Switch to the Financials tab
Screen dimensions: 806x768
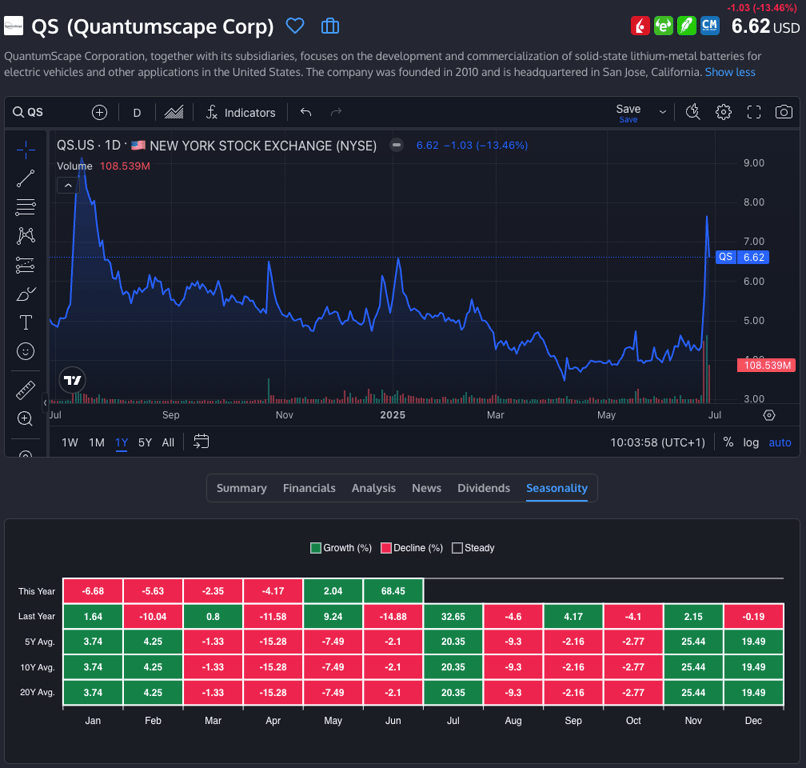[x=309, y=488]
